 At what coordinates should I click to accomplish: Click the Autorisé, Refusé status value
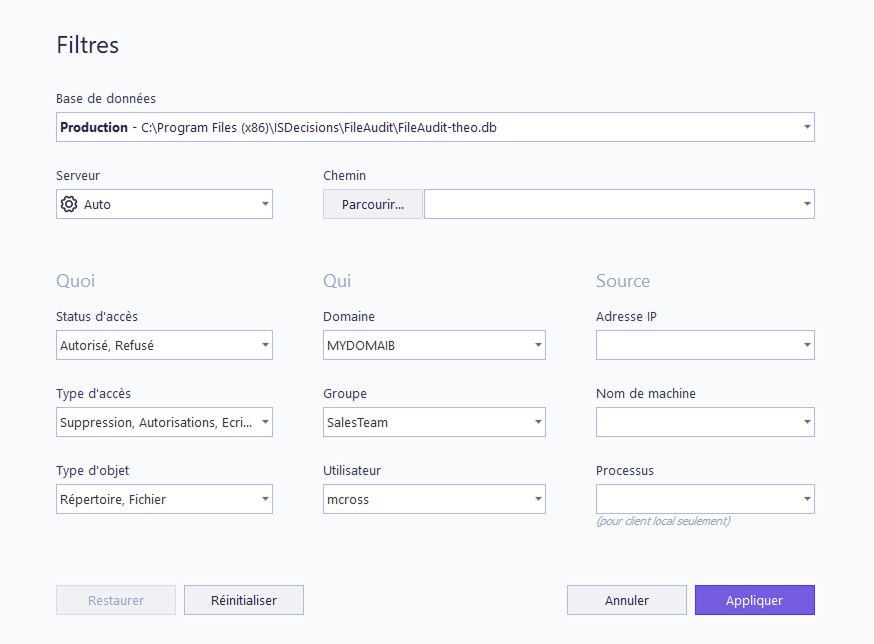coord(107,346)
